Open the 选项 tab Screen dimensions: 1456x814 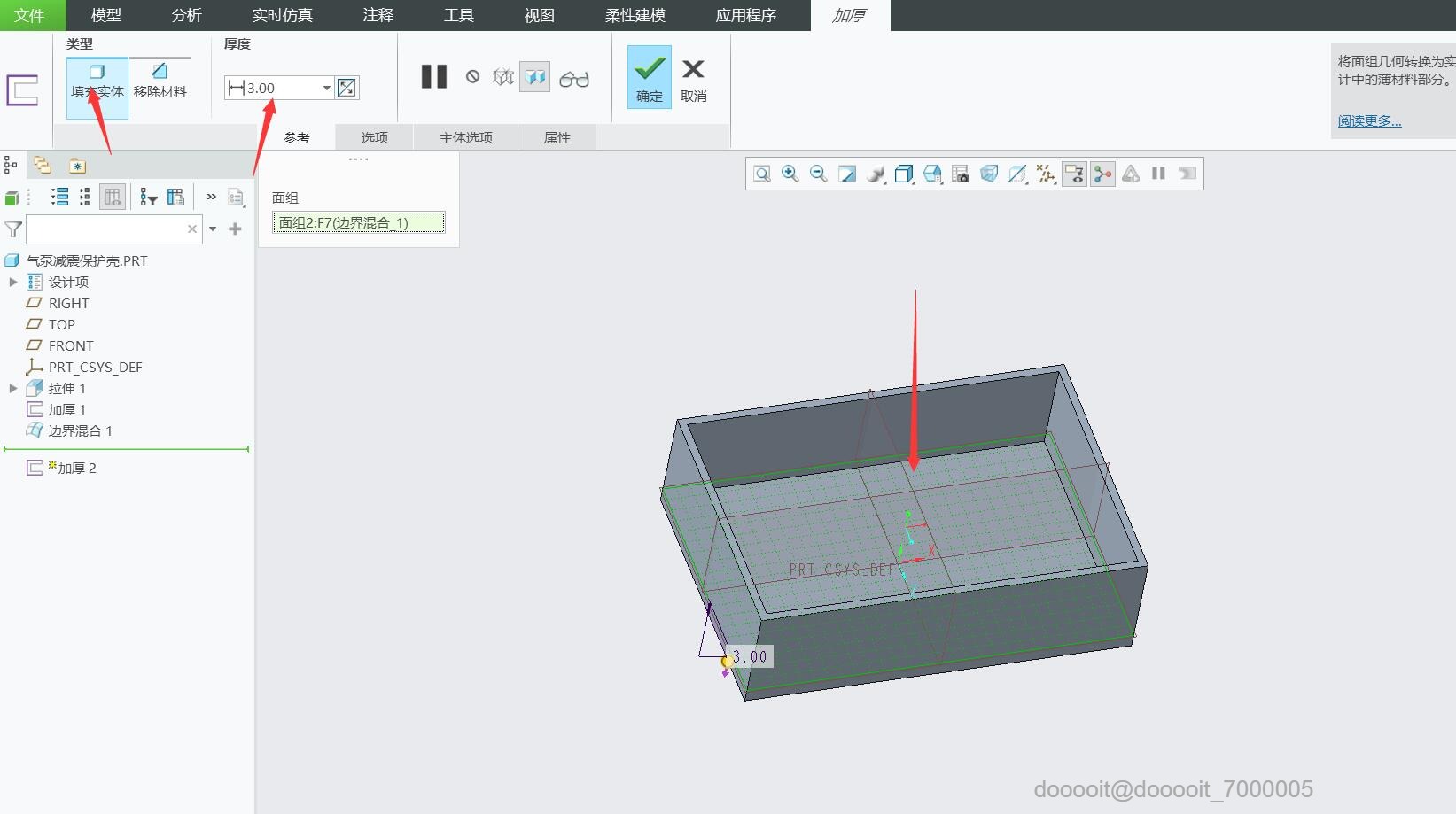[374, 137]
